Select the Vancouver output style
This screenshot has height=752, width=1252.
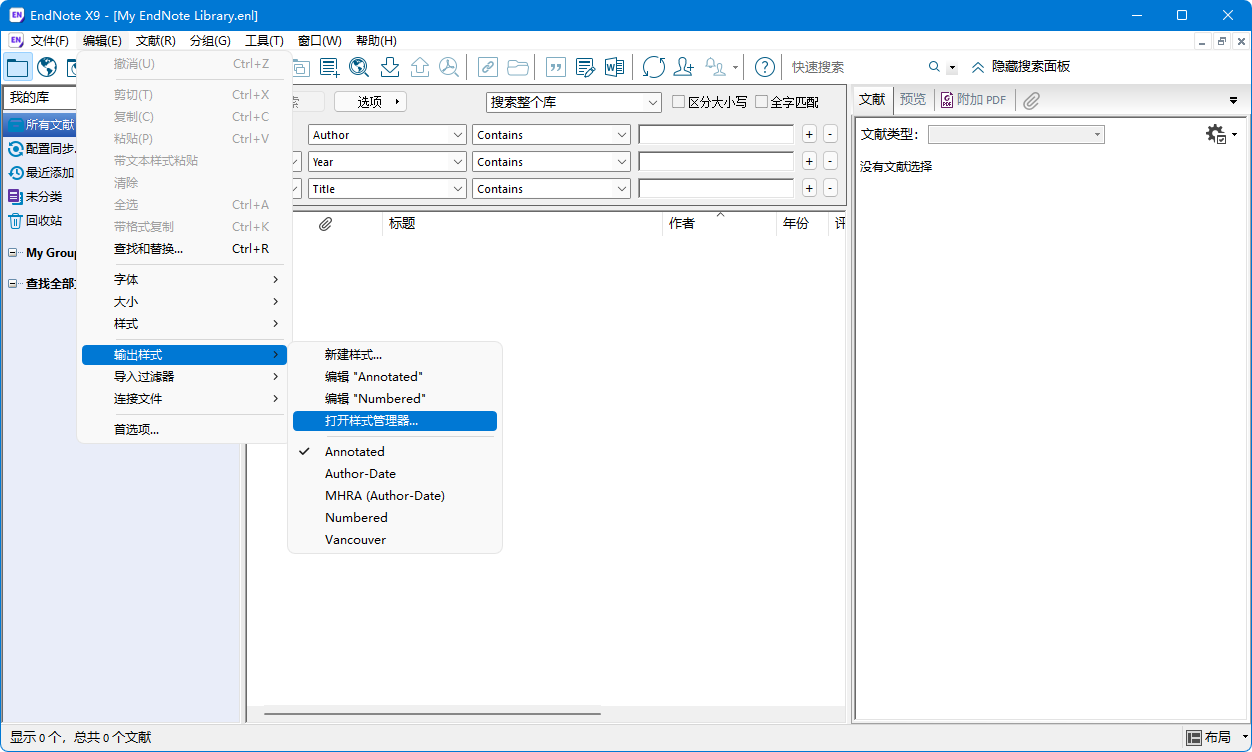tap(357, 539)
